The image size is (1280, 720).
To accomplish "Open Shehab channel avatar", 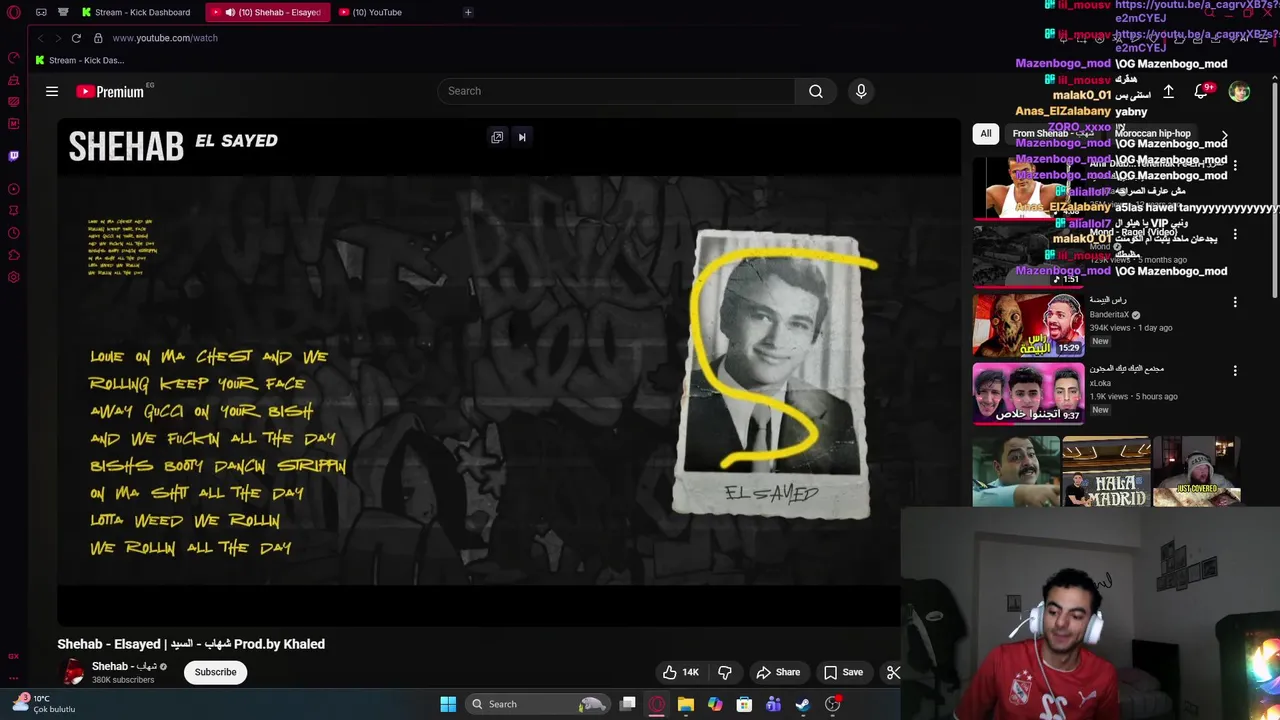I will (x=73, y=672).
